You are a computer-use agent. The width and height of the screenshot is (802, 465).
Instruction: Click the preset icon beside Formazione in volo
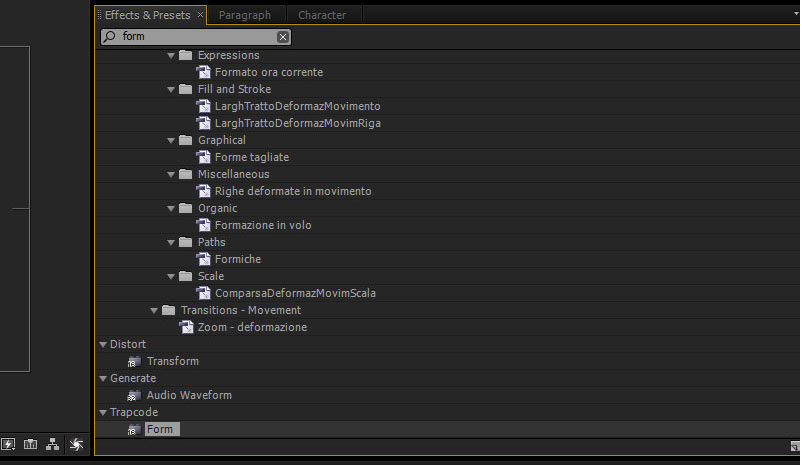click(x=204, y=225)
